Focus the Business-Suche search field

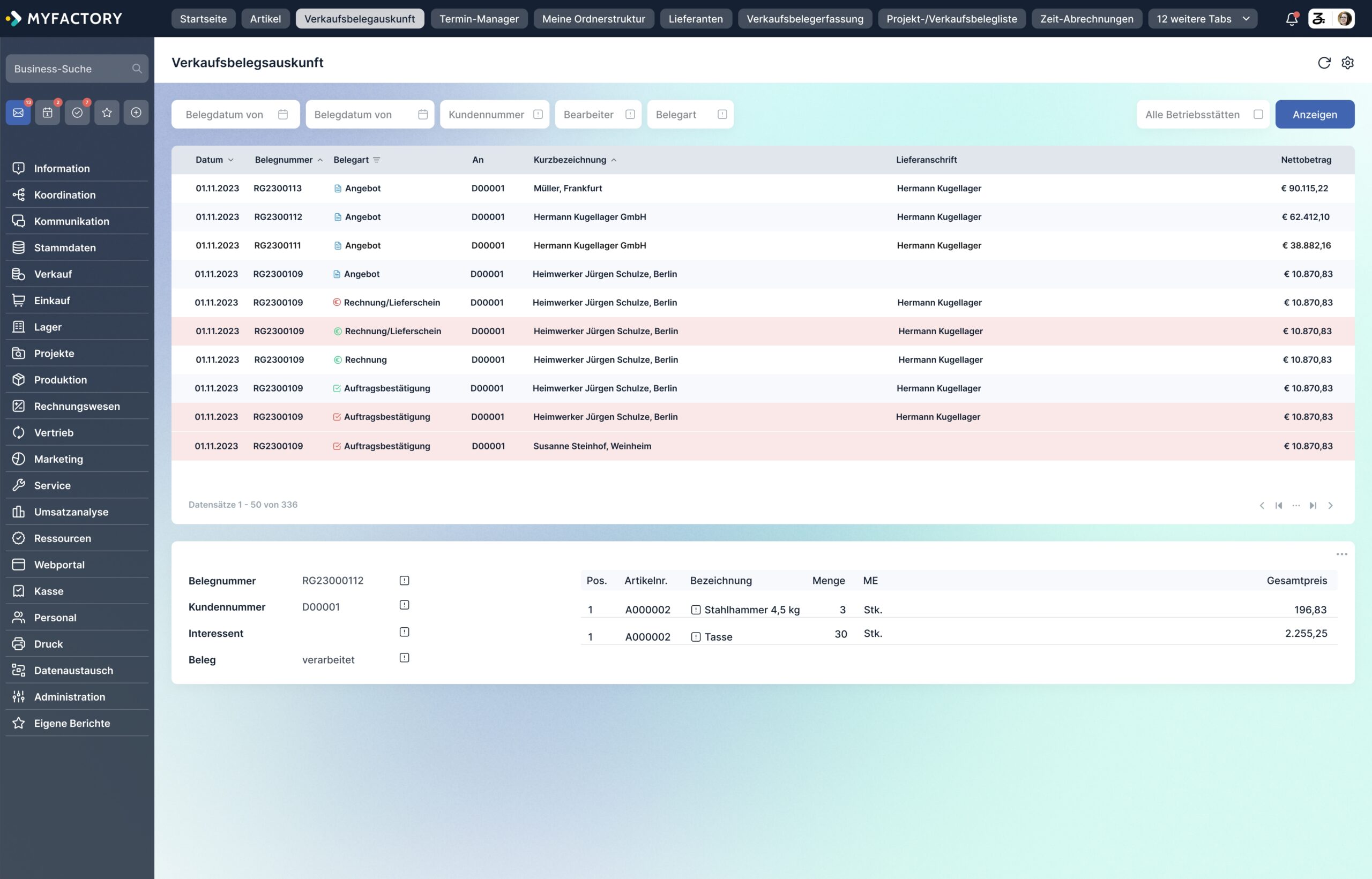(71, 69)
